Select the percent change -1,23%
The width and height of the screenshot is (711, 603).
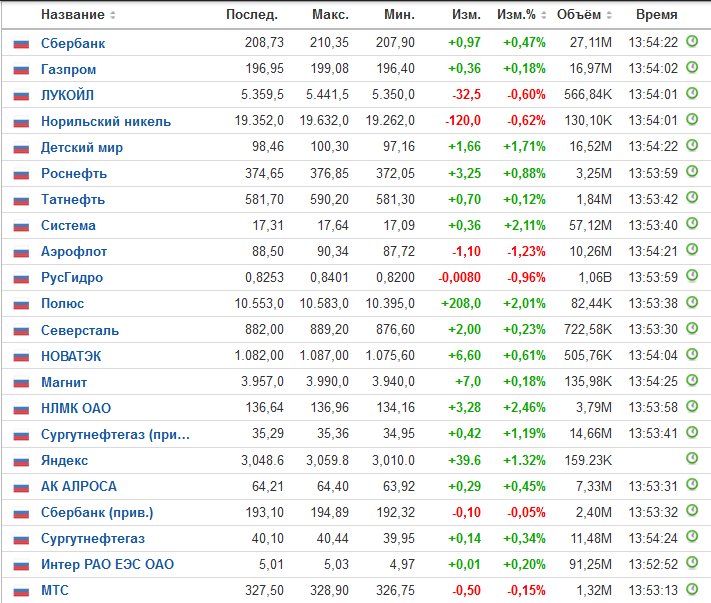(x=526, y=251)
